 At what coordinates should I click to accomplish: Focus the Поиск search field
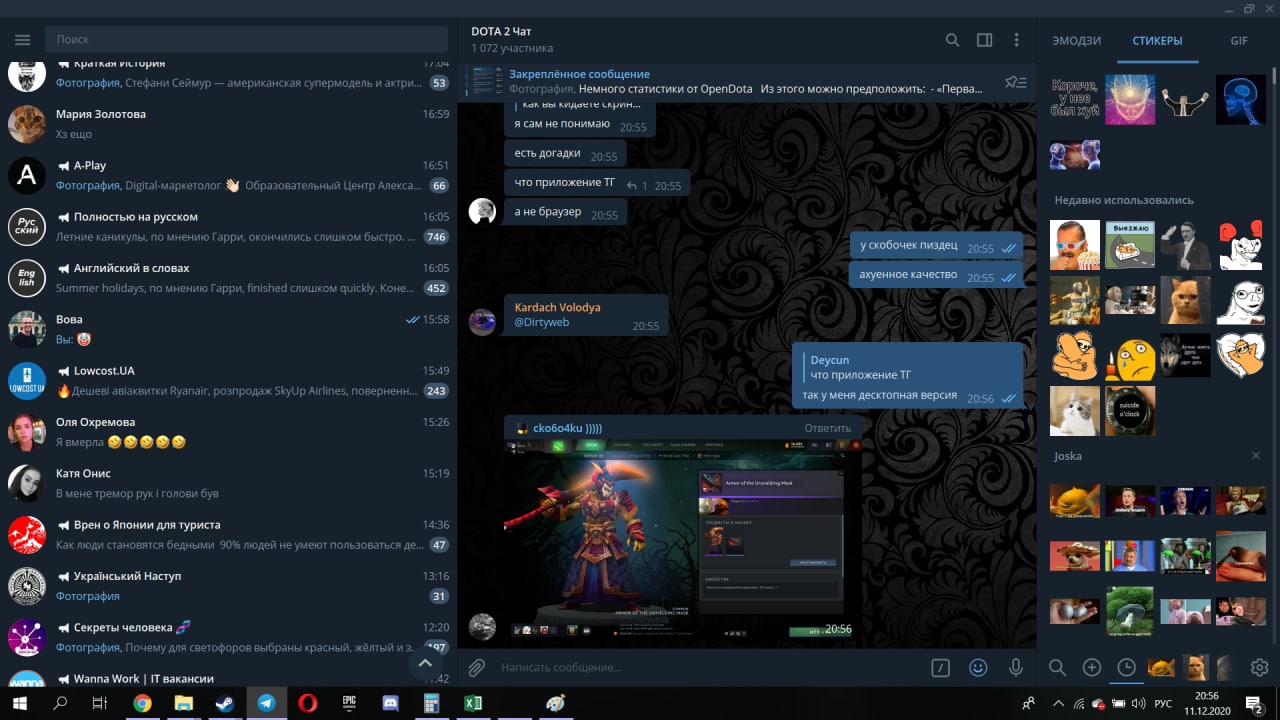246,39
